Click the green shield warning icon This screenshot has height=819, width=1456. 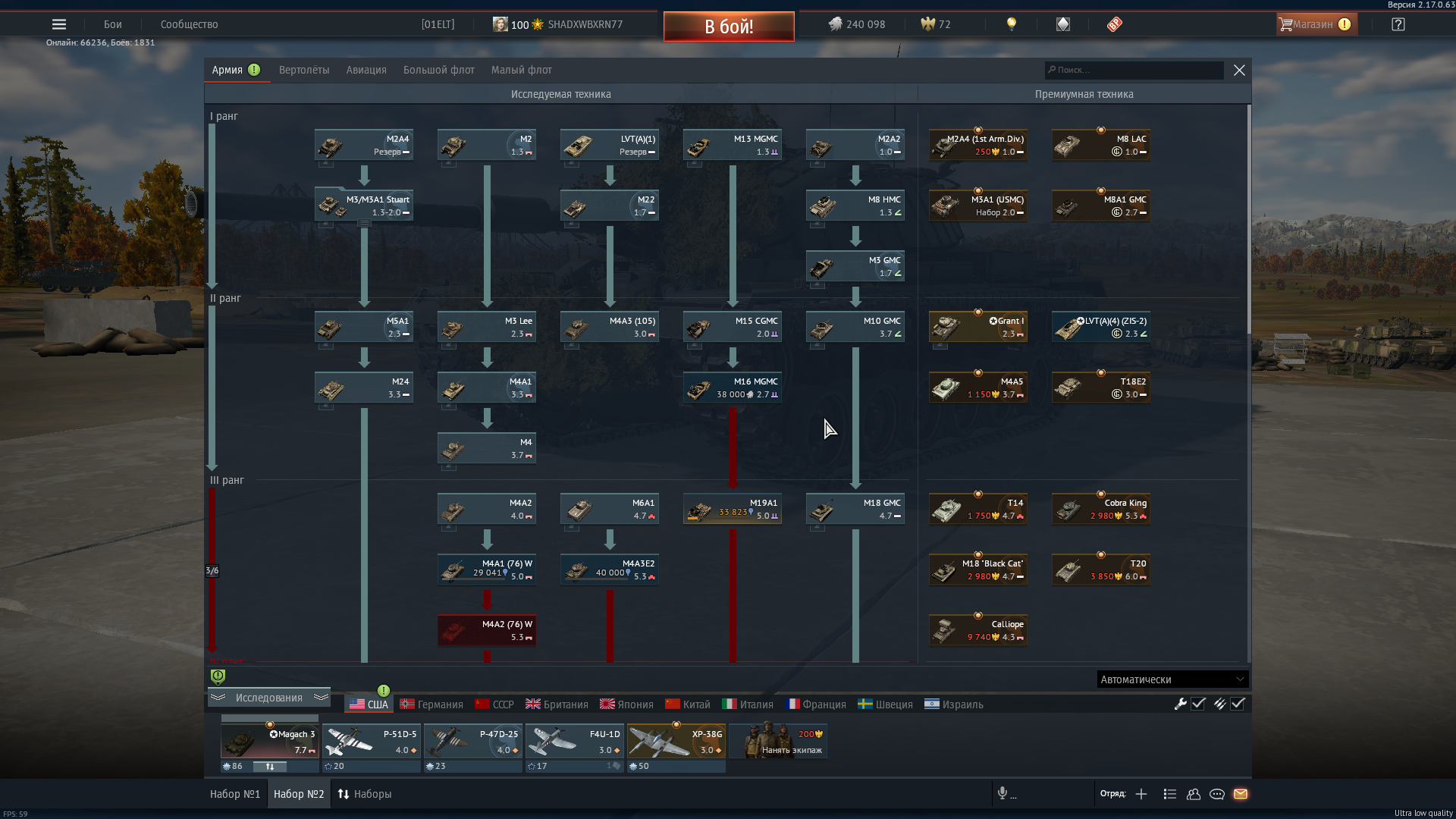[x=218, y=676]
